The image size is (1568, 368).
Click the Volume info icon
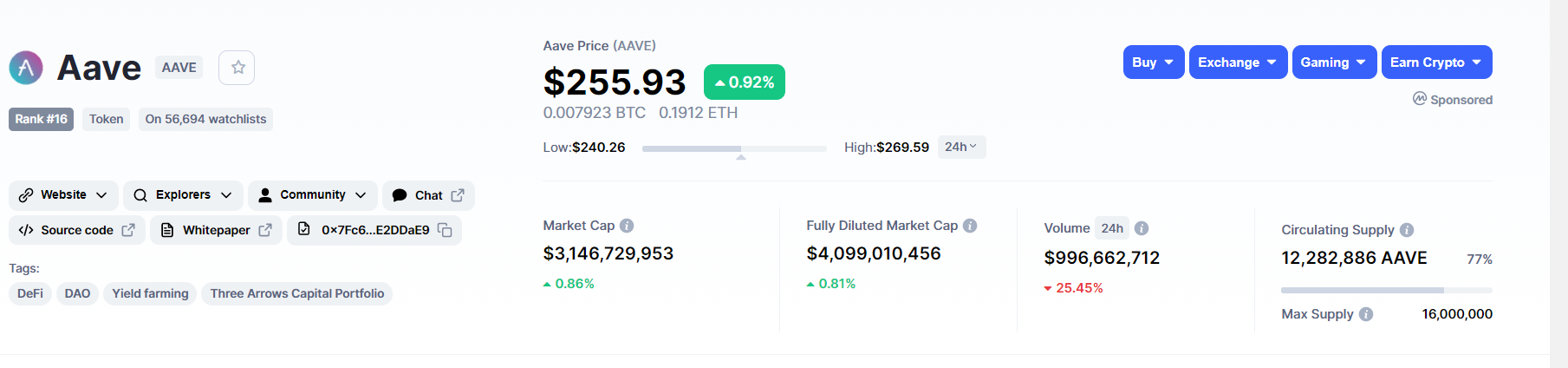point(1142,228)
